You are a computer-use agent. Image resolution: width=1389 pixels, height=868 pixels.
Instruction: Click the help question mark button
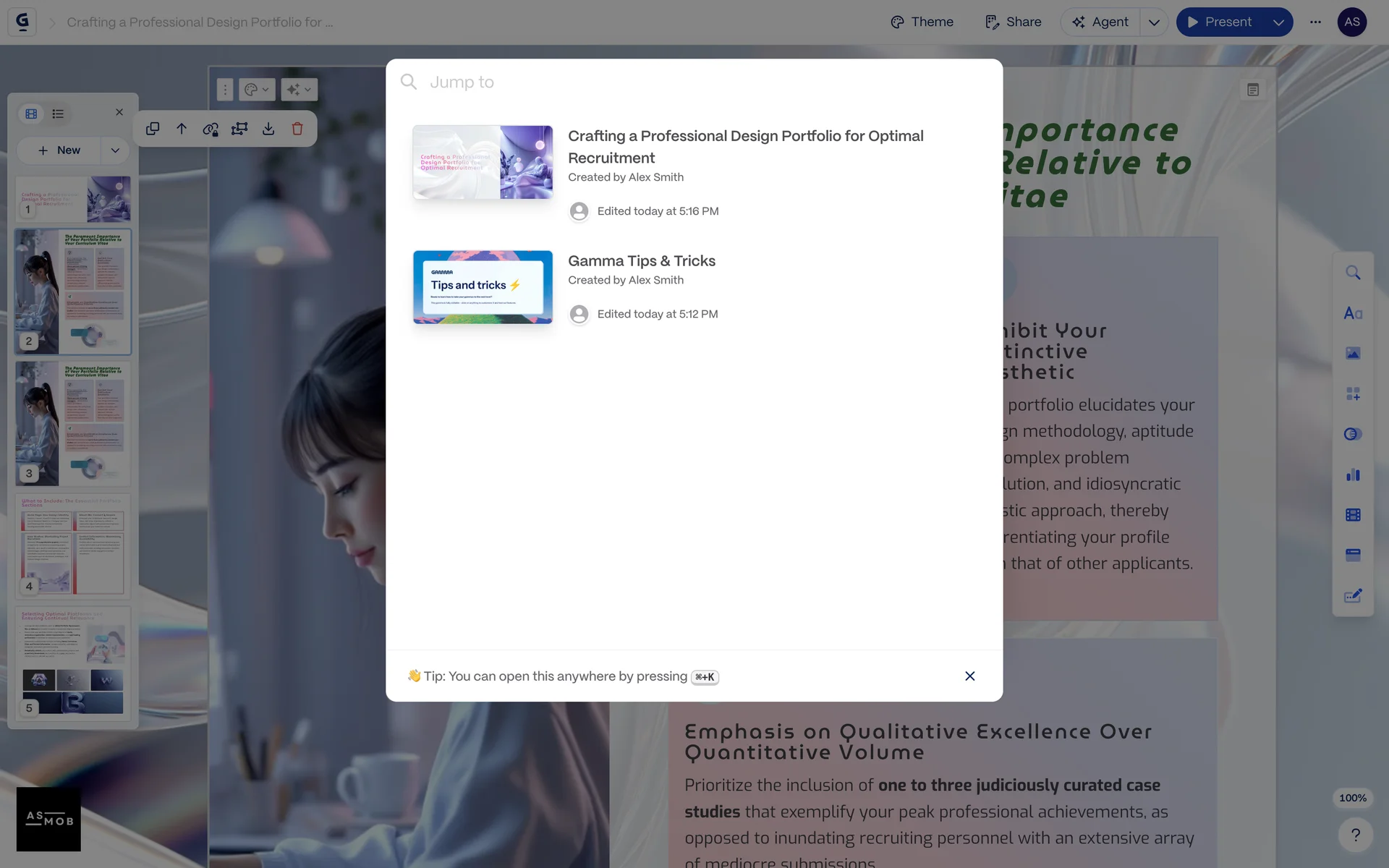(x=1355, y=835)
